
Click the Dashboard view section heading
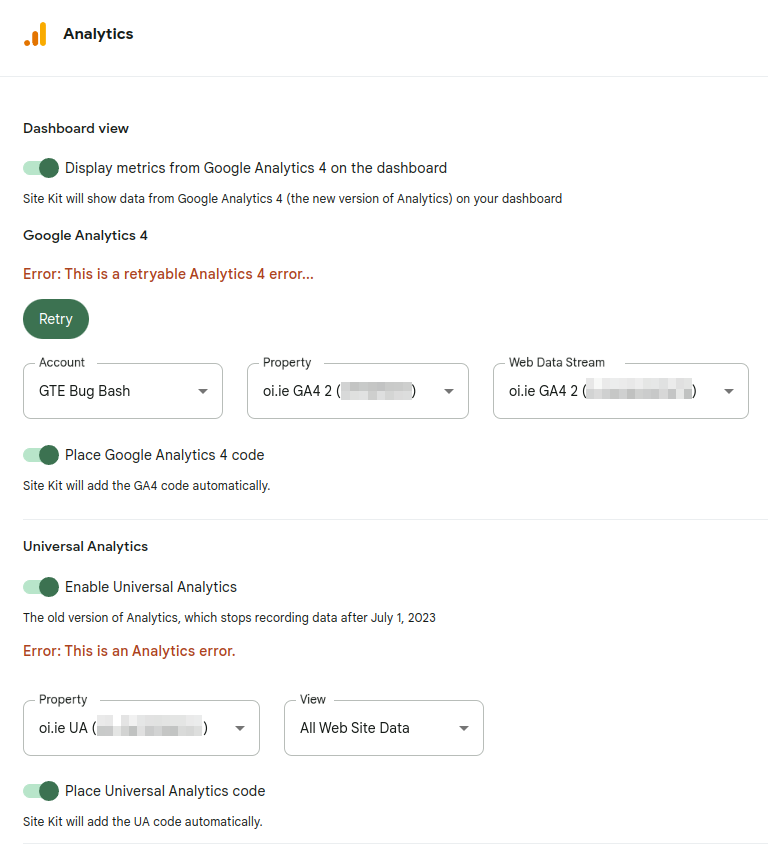click(x=75, y=128)
